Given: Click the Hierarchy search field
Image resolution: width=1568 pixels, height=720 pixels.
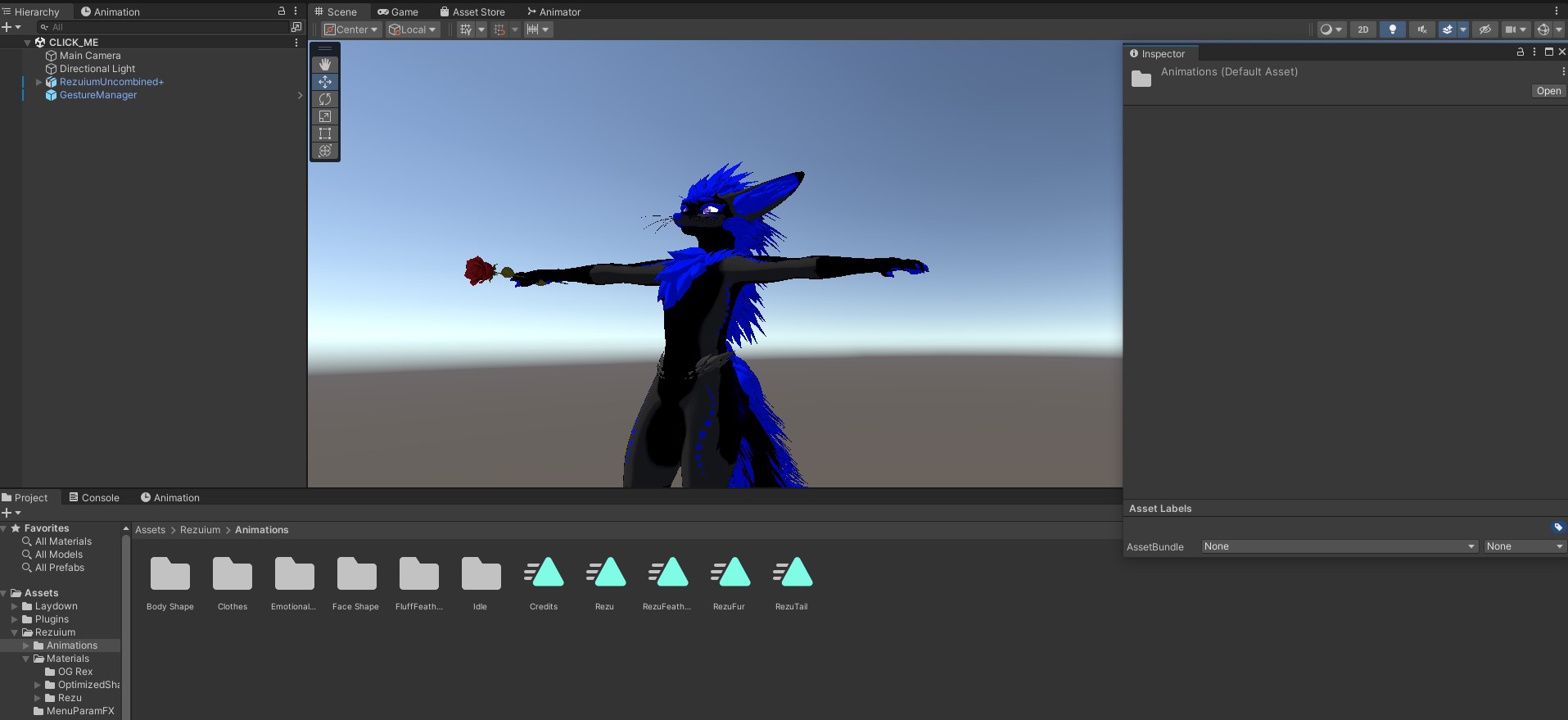Looking at the screenshot, I should [x=164, y=27].
